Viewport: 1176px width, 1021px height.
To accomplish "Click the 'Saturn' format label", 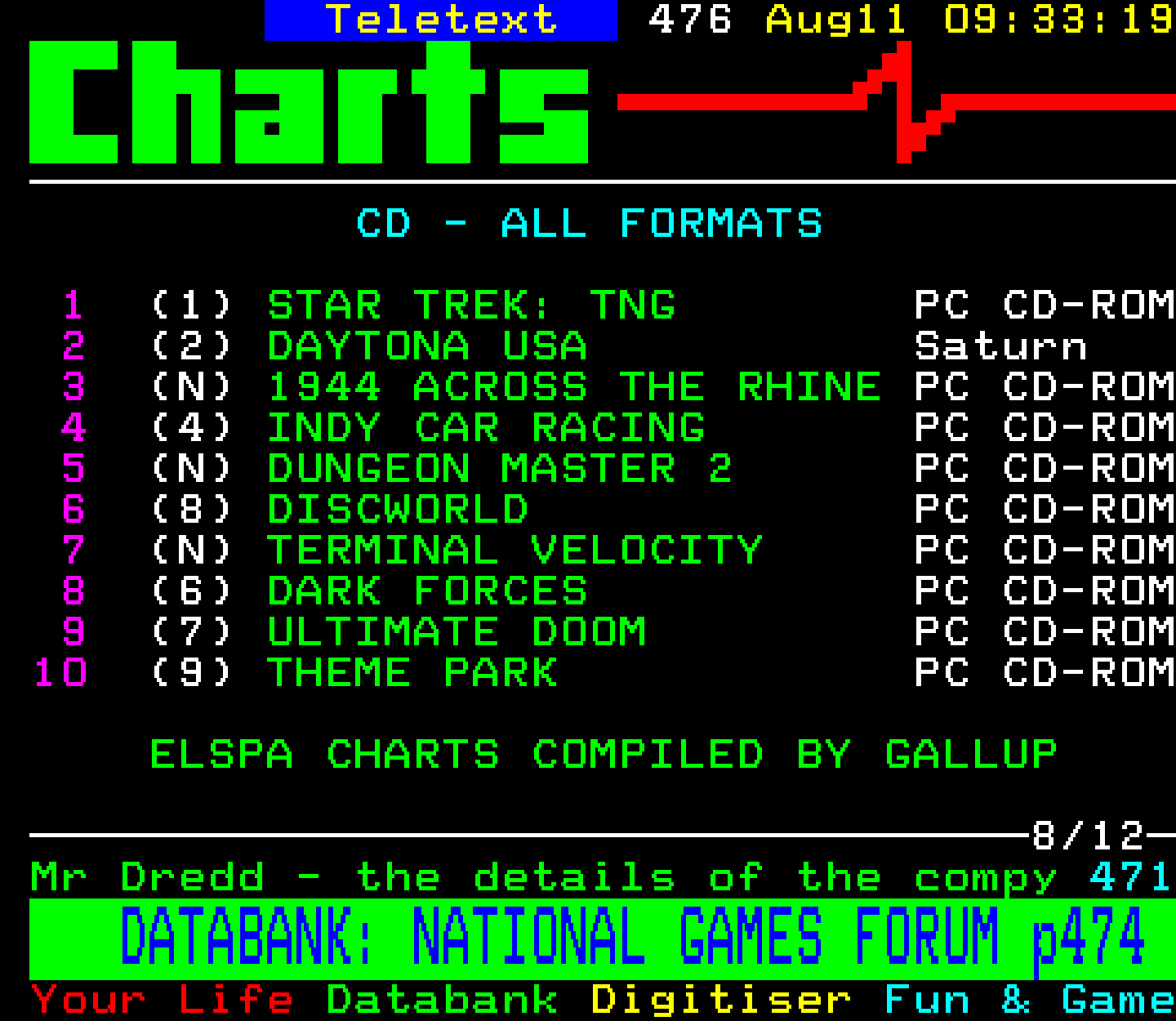I will 1000,346.
